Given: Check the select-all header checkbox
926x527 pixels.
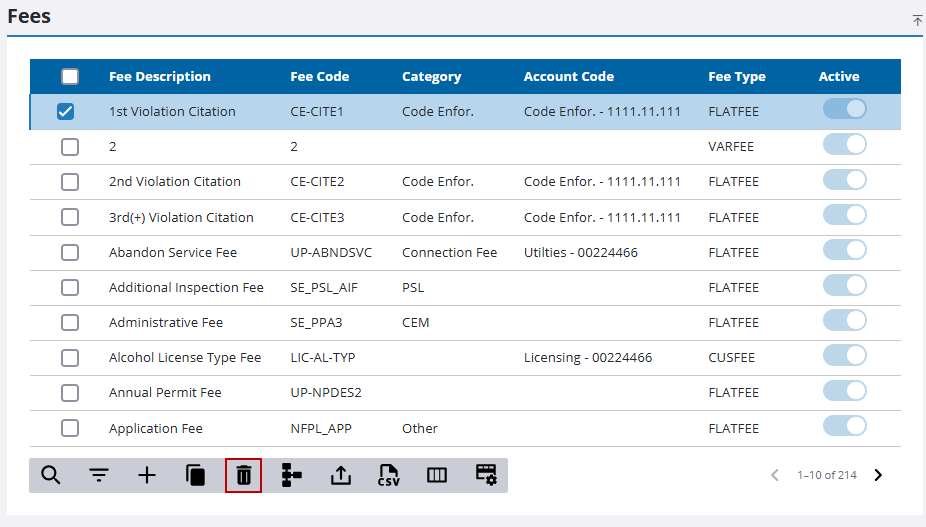Looking at the screenshot, I should pos(70,77).
